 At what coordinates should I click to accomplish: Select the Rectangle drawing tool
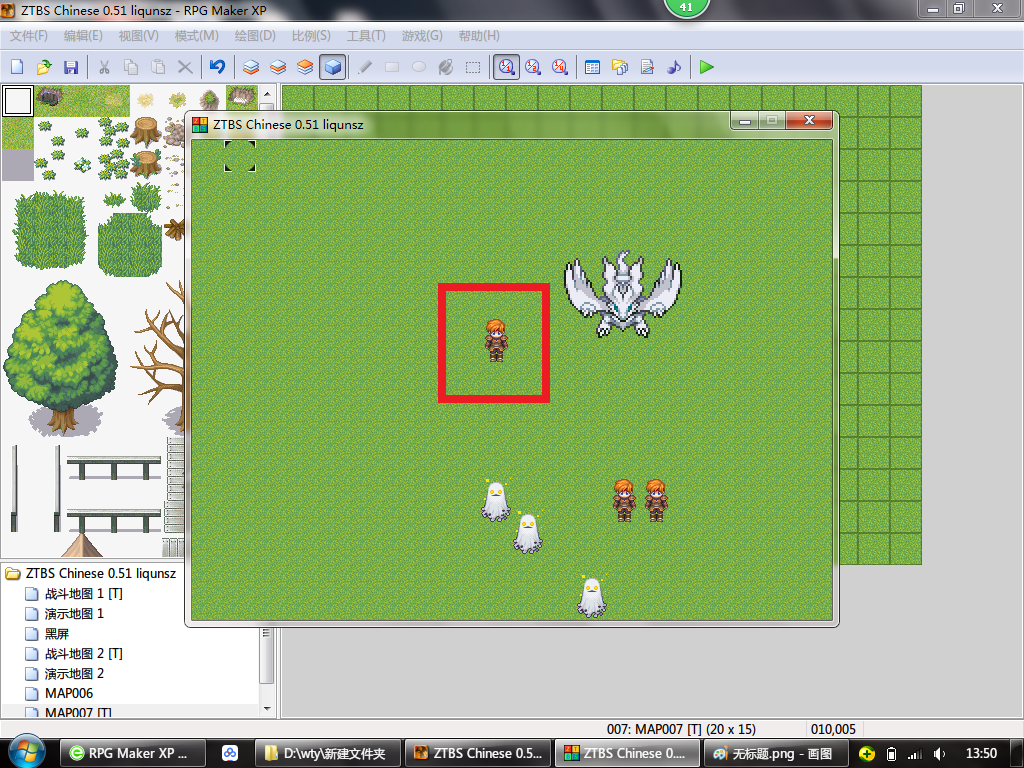pos(392,67)
